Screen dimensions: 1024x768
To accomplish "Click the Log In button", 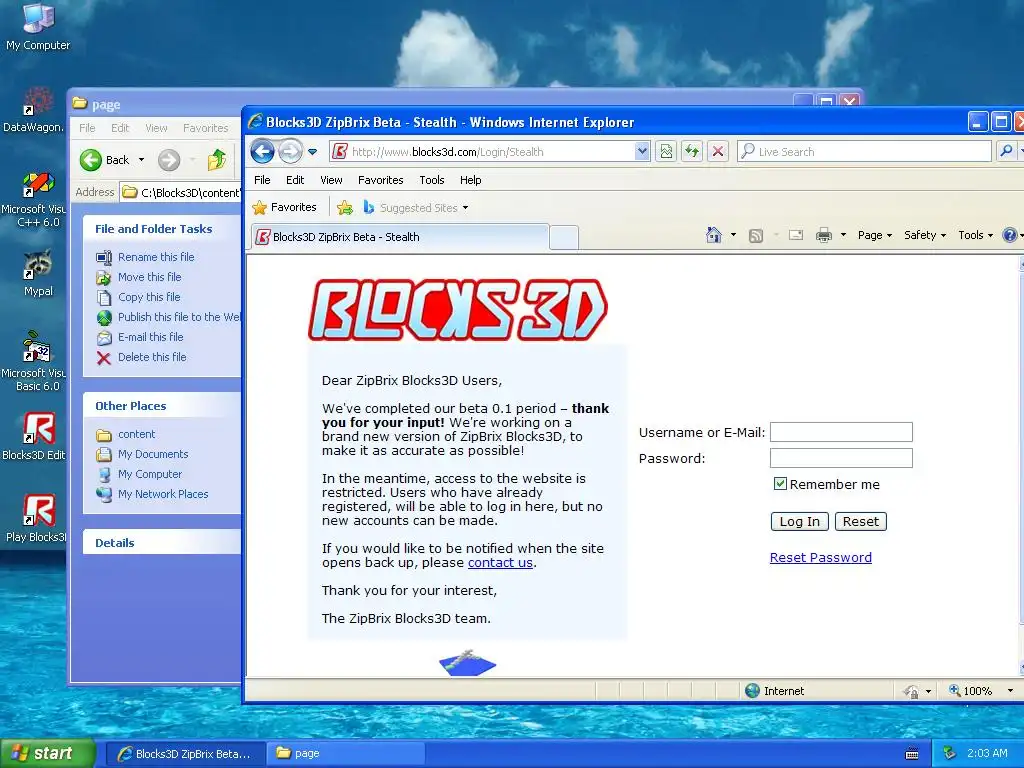I will (x=799, y=521).
